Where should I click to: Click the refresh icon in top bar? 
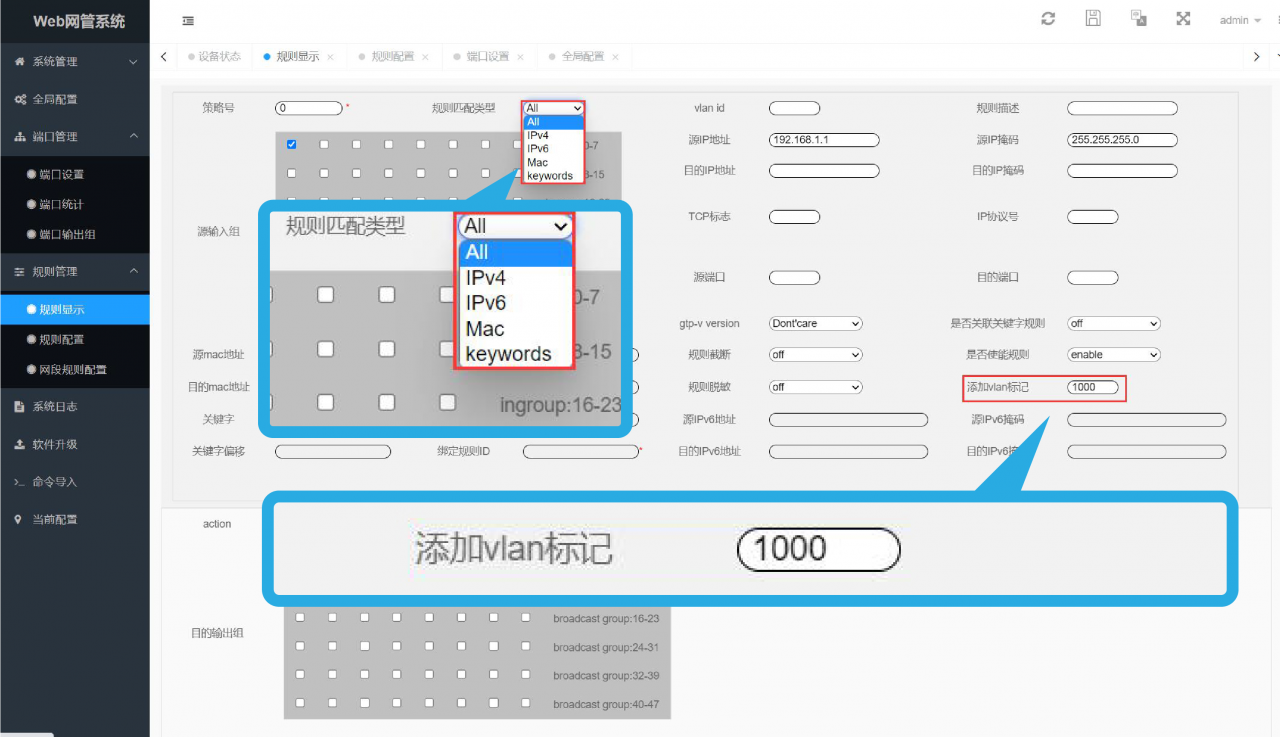(1048, 19)
